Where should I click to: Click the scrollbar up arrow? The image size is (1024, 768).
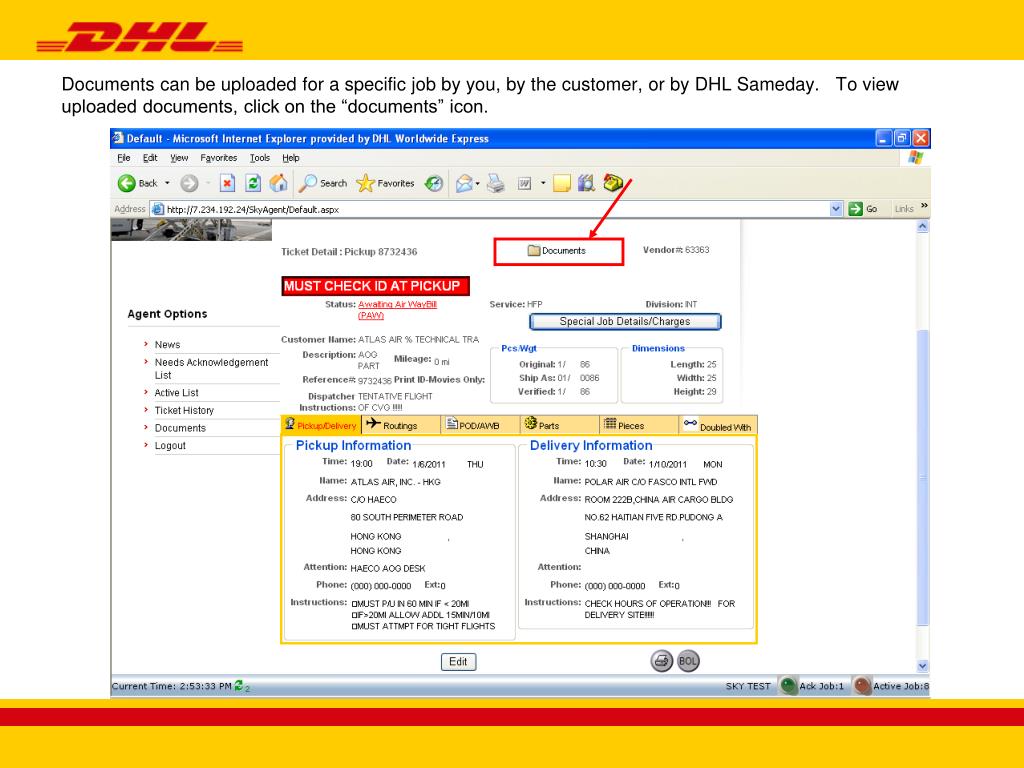point(923,227)
